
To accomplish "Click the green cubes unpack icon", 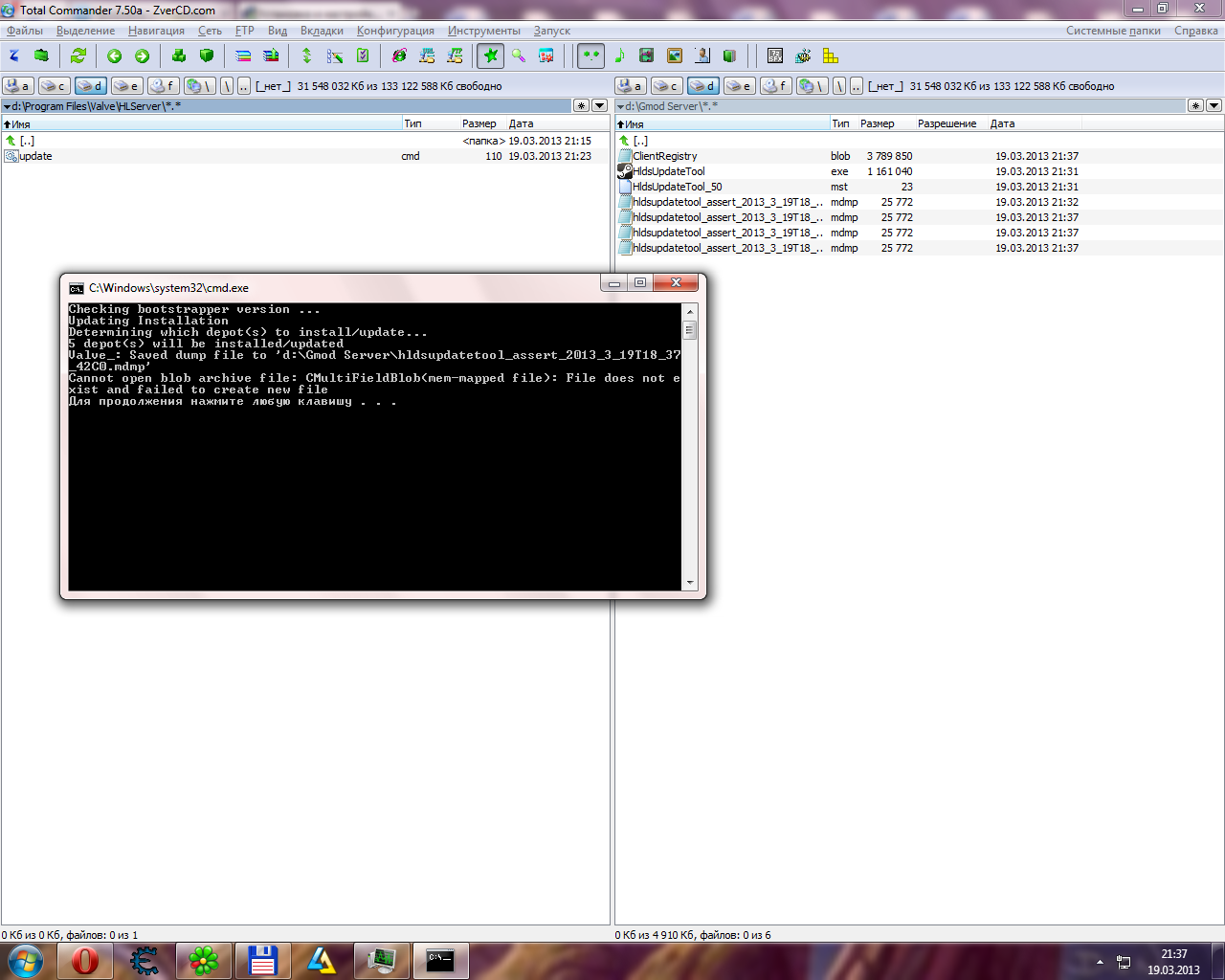I will tap(178, 56).
